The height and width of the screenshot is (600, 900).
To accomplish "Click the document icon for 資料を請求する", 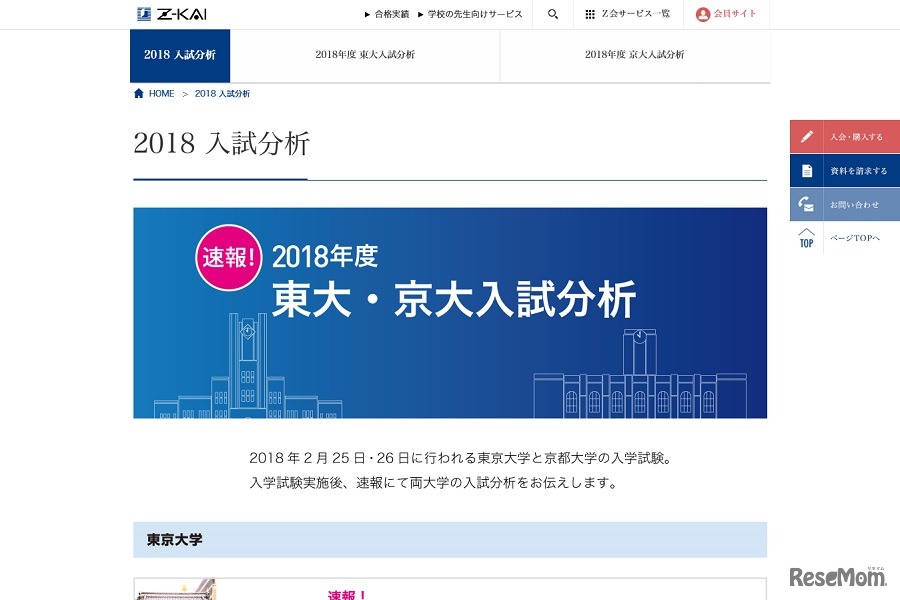I will tap(806, 169).
